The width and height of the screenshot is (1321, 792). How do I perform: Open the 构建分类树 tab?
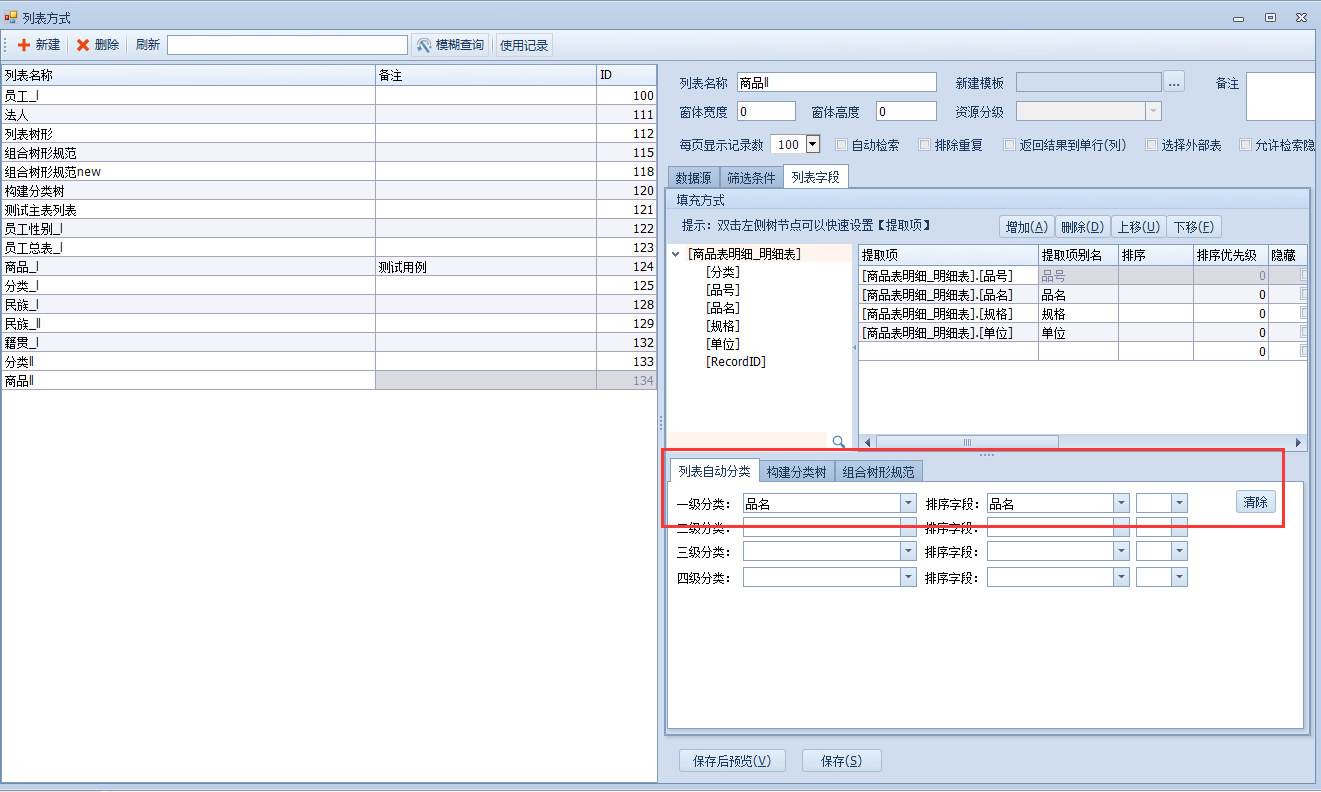coord(796,472)
